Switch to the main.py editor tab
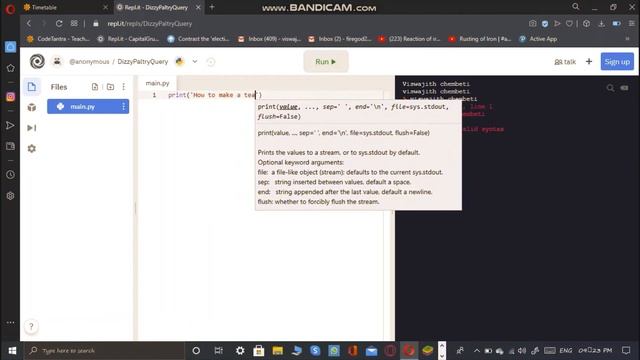 coord(157,83)
